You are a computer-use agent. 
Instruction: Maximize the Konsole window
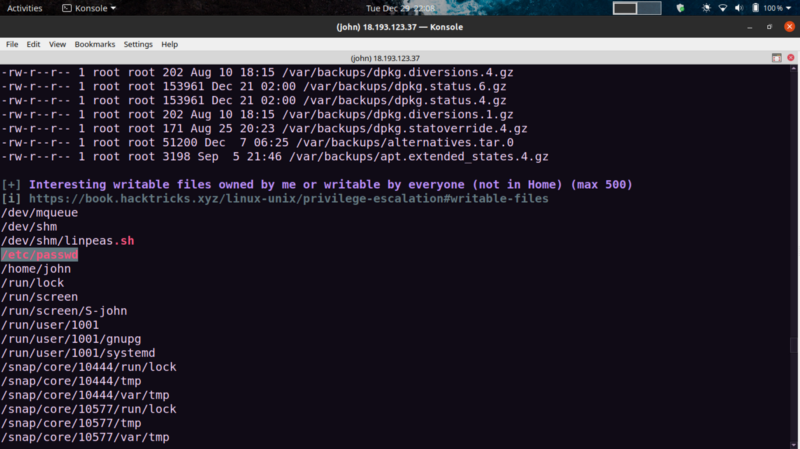[769, 27]
